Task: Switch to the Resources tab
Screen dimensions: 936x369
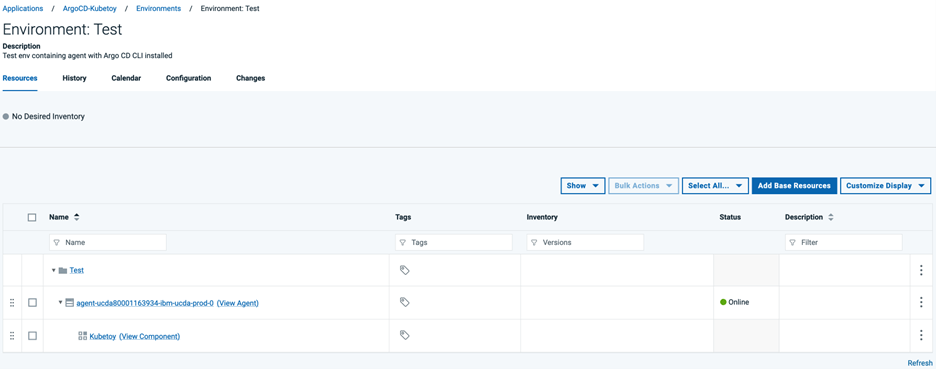Action: [x=20, y=78]
